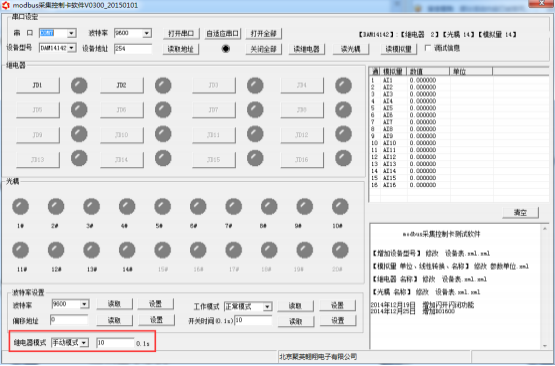Click the optocoupler 5# indicator lamp

(x=162, y=206)
